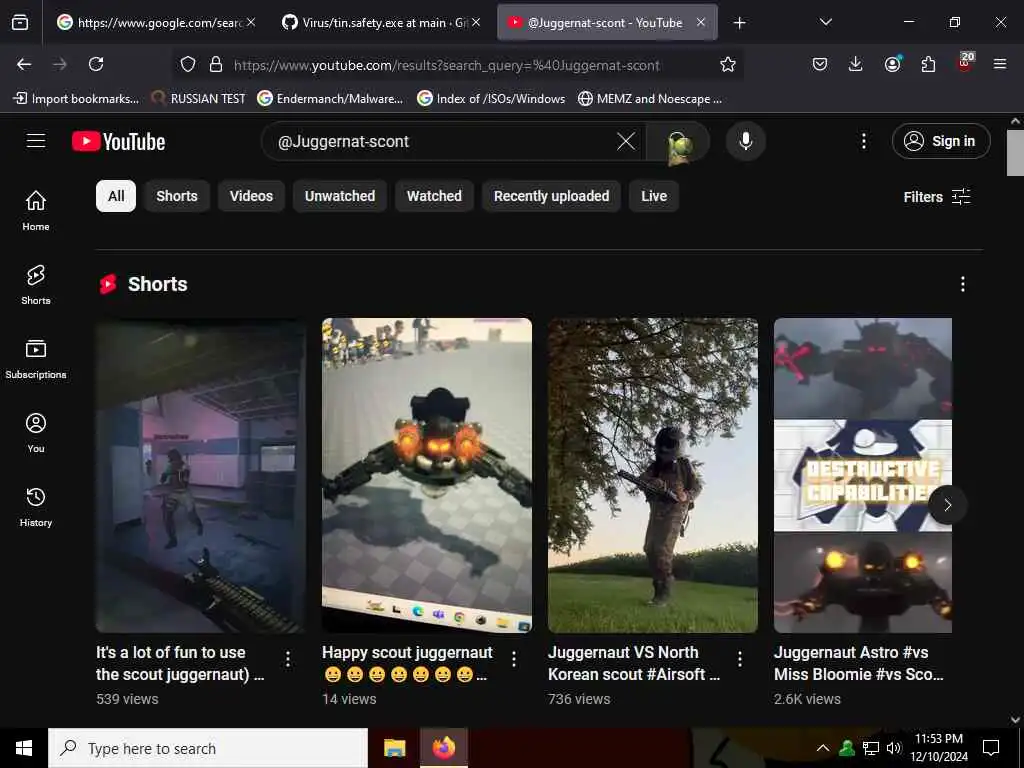Open the Filters options
Screen dimensions: 1024x768
[937, 197]
